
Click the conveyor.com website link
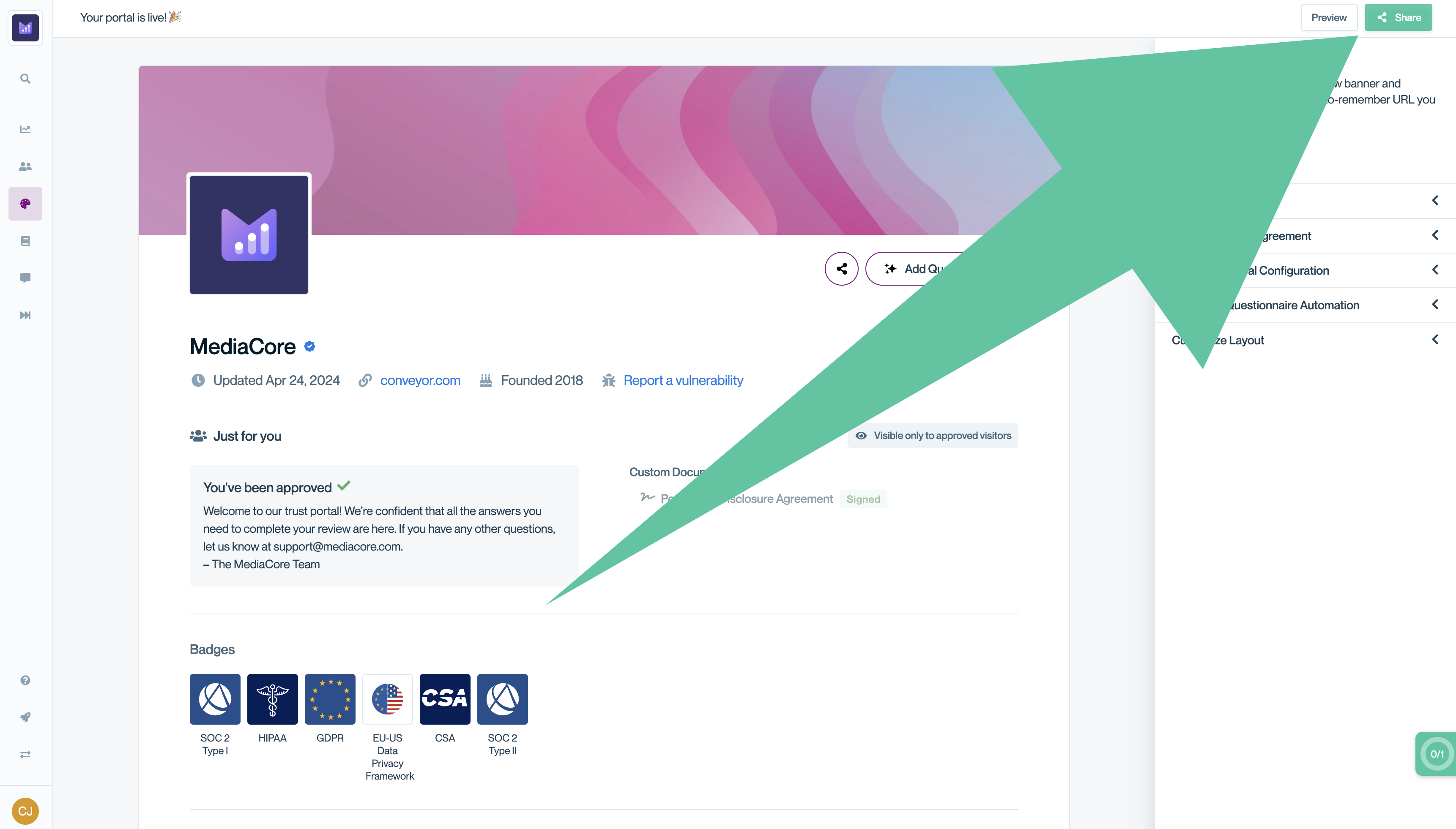coord(420,380)
